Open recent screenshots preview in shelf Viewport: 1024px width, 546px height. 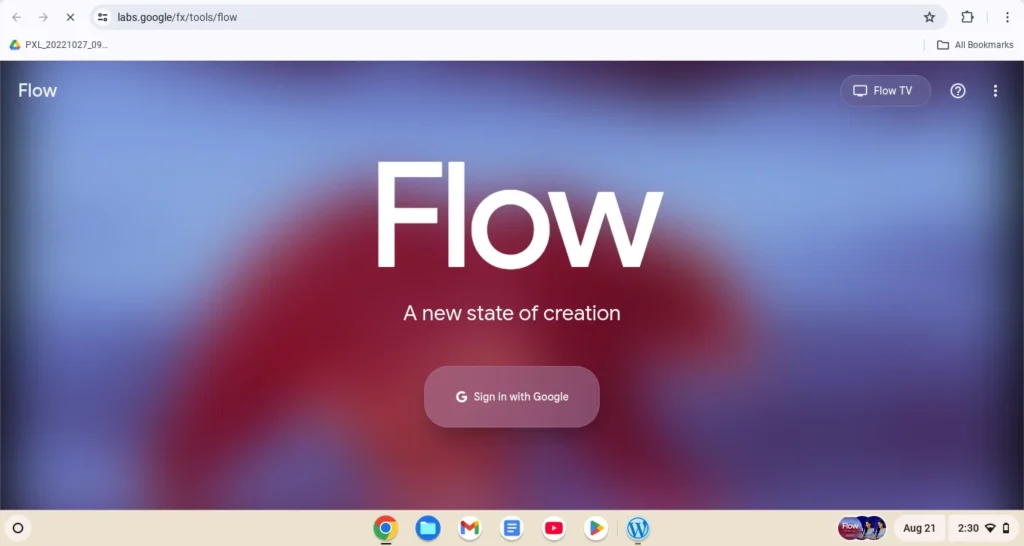pos(862,528)
